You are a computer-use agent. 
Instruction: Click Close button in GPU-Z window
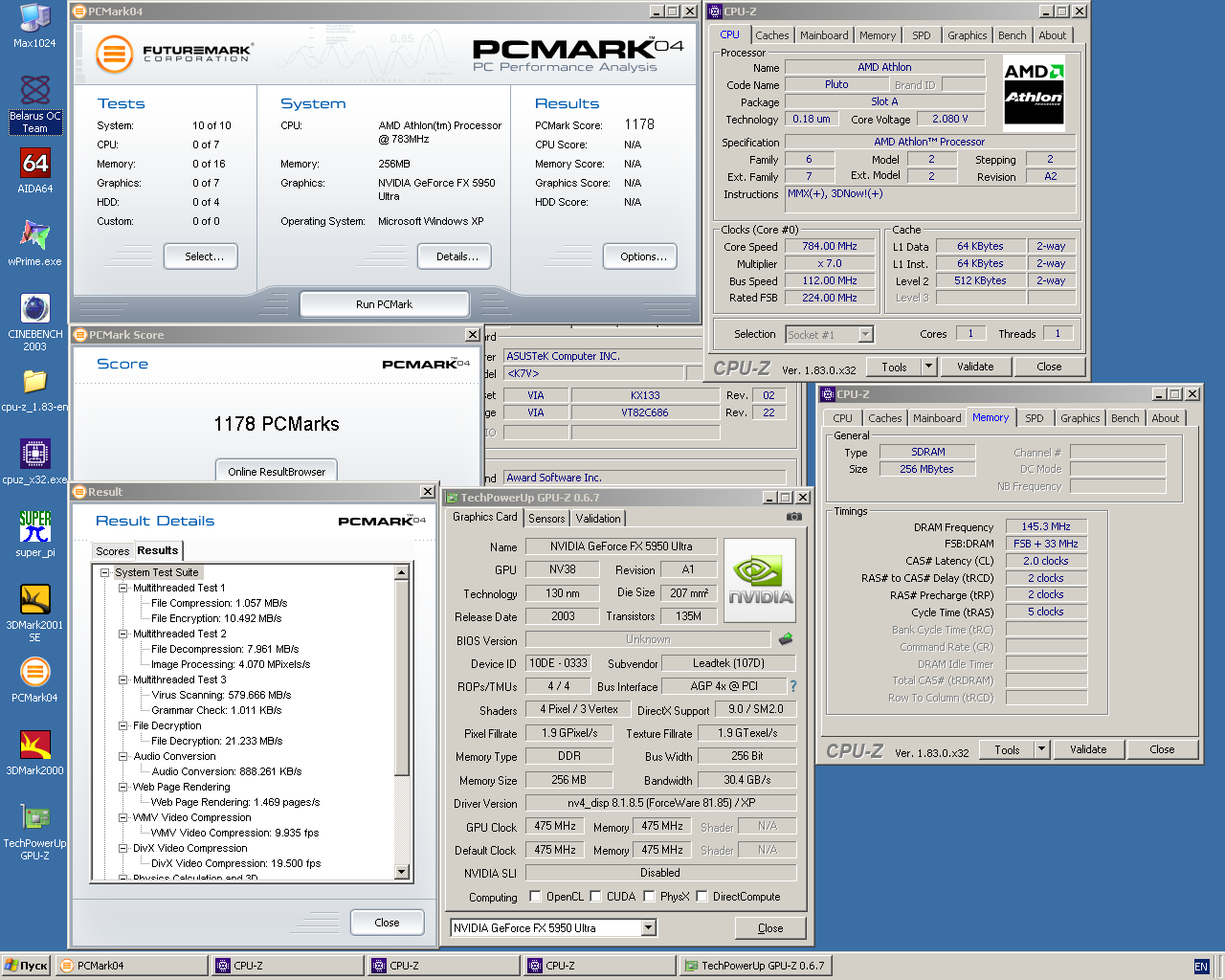click(770, 927)
